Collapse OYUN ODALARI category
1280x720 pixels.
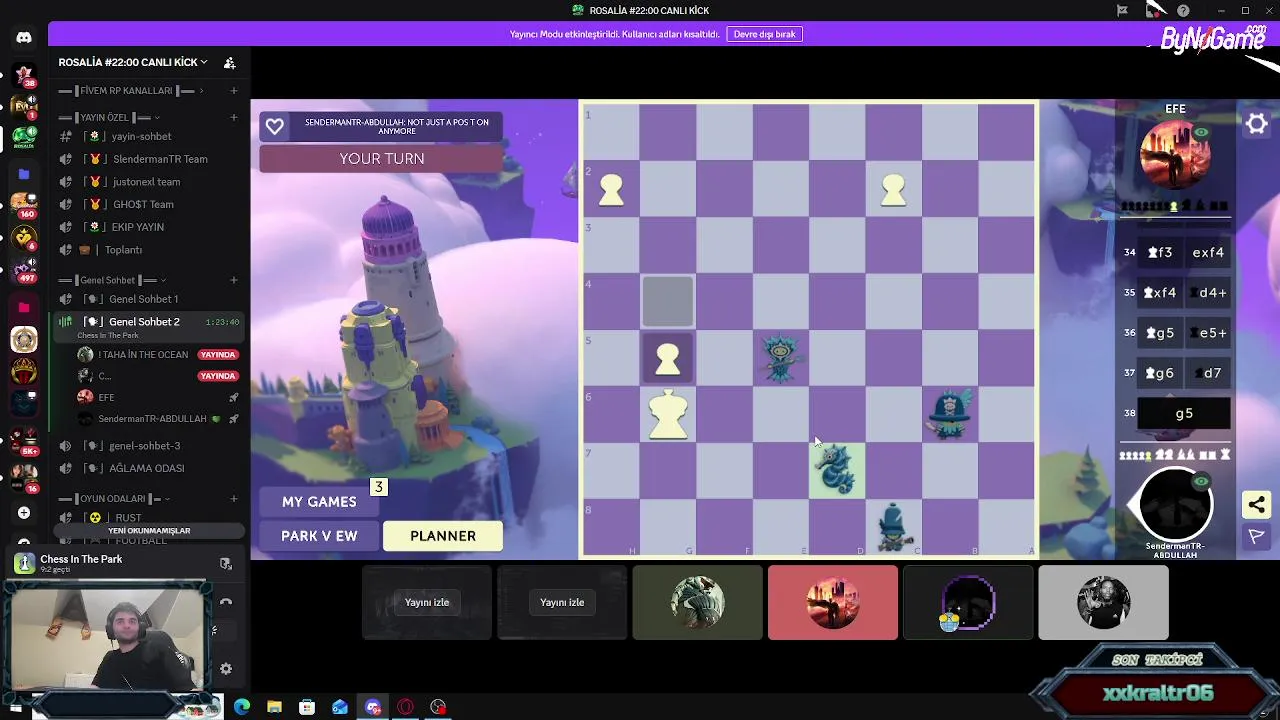(x=114, y=498)
